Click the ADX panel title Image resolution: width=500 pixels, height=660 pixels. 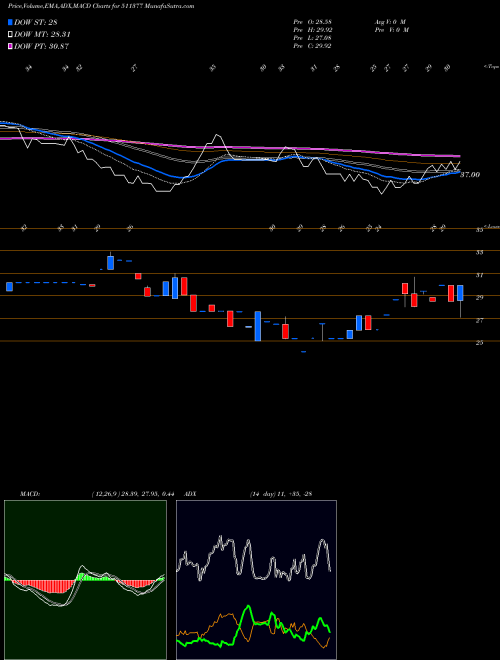point(191,494)
